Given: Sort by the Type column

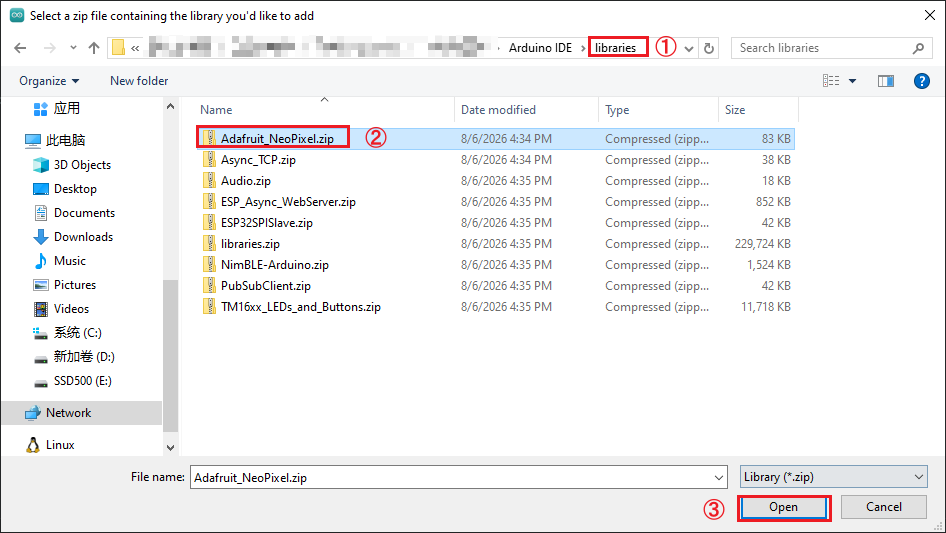Looking at the screenshot, I should click(x=617, y=110).
